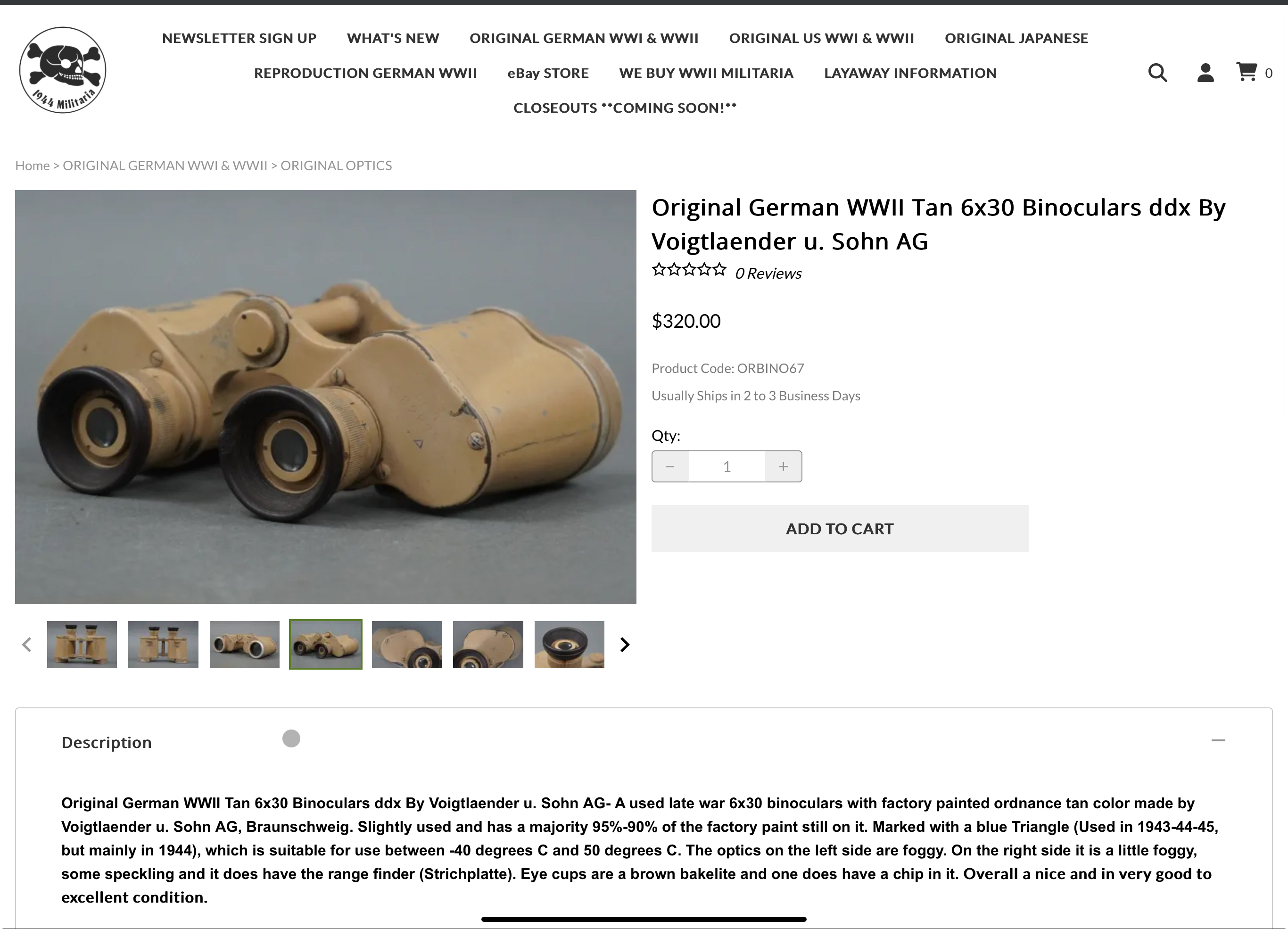Viewport: 1288px width, 929px height.
Task: Open the eBay STORE link
Action: click(547, 73)
